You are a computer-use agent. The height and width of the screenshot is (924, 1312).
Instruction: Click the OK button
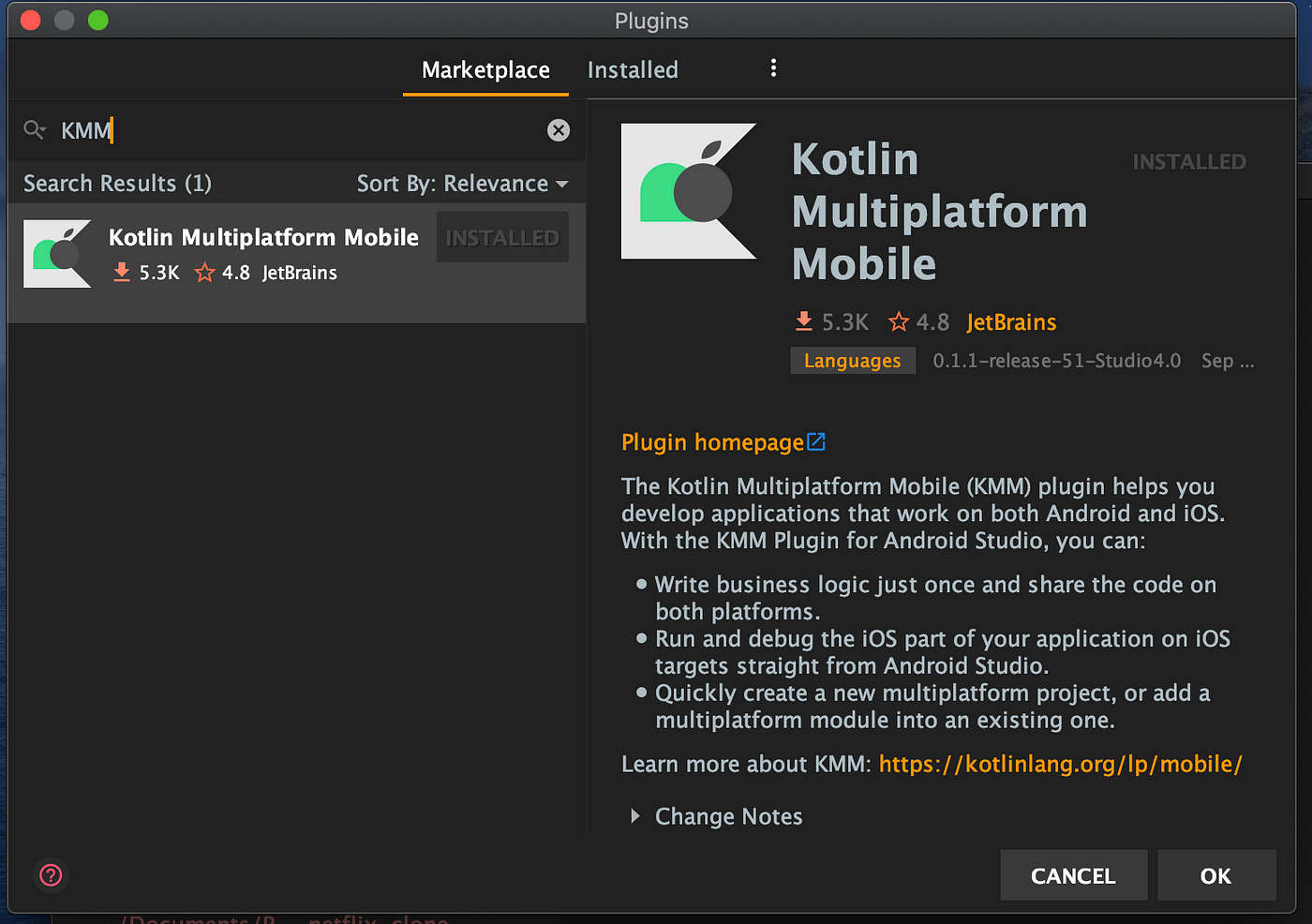pyautogui.click(x=1216, y=875)
